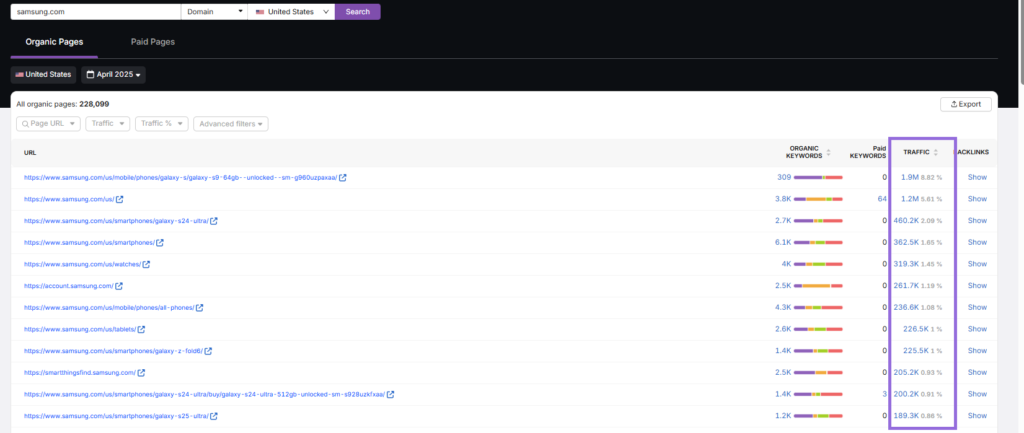The width and height of the screenshot is (1024, 433).
Task: Sort by Traffic column arrows
Action: point(936,152)
